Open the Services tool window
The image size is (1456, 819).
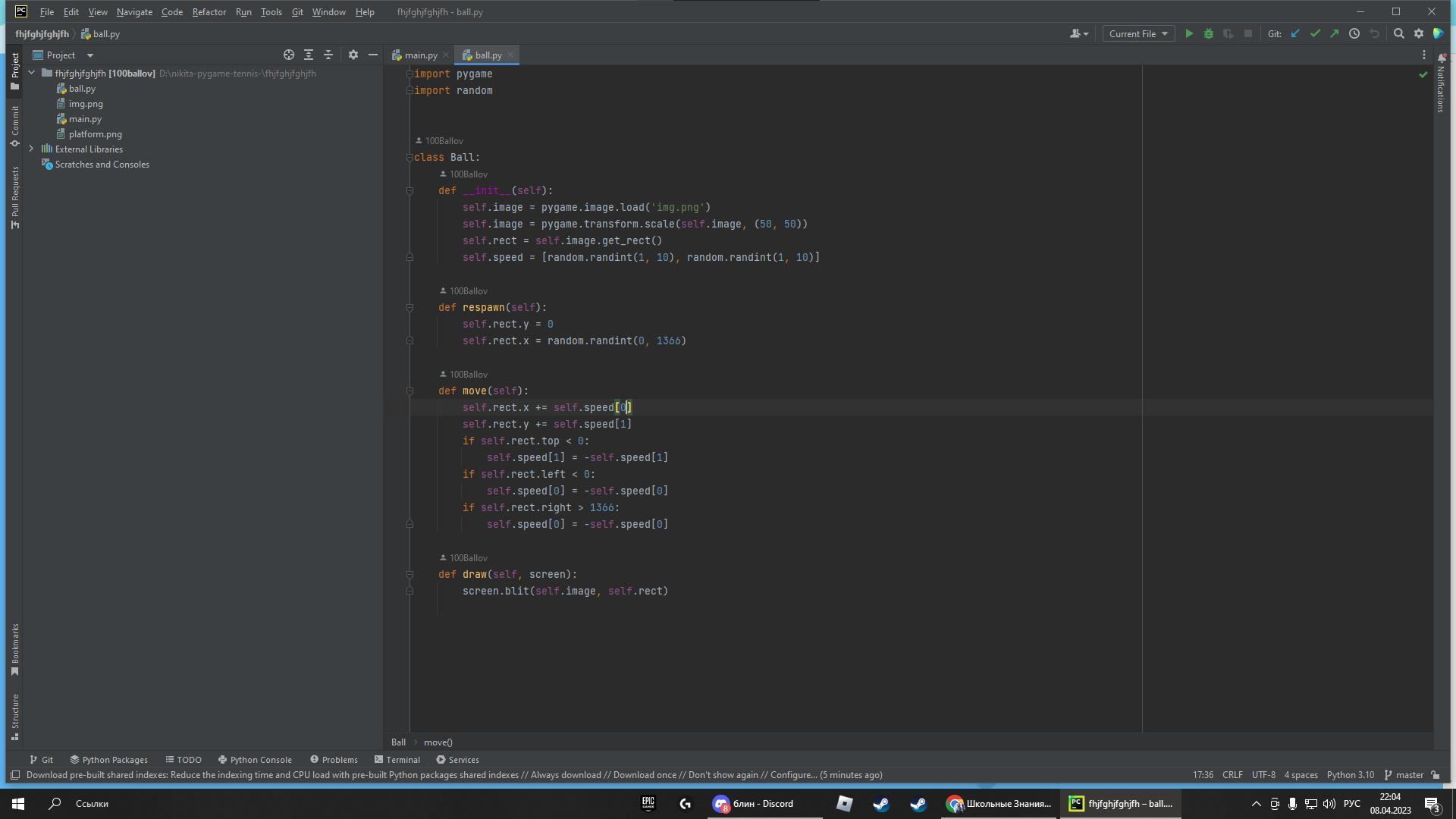[457, 760]
